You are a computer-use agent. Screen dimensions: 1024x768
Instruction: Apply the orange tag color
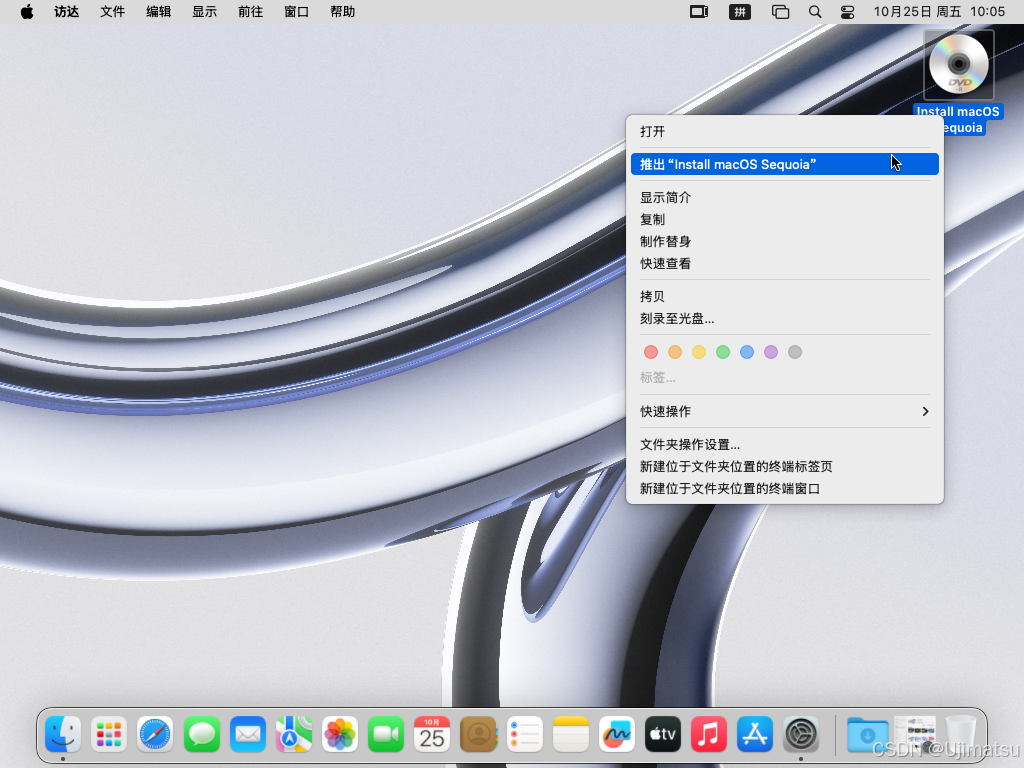(675, 352)
